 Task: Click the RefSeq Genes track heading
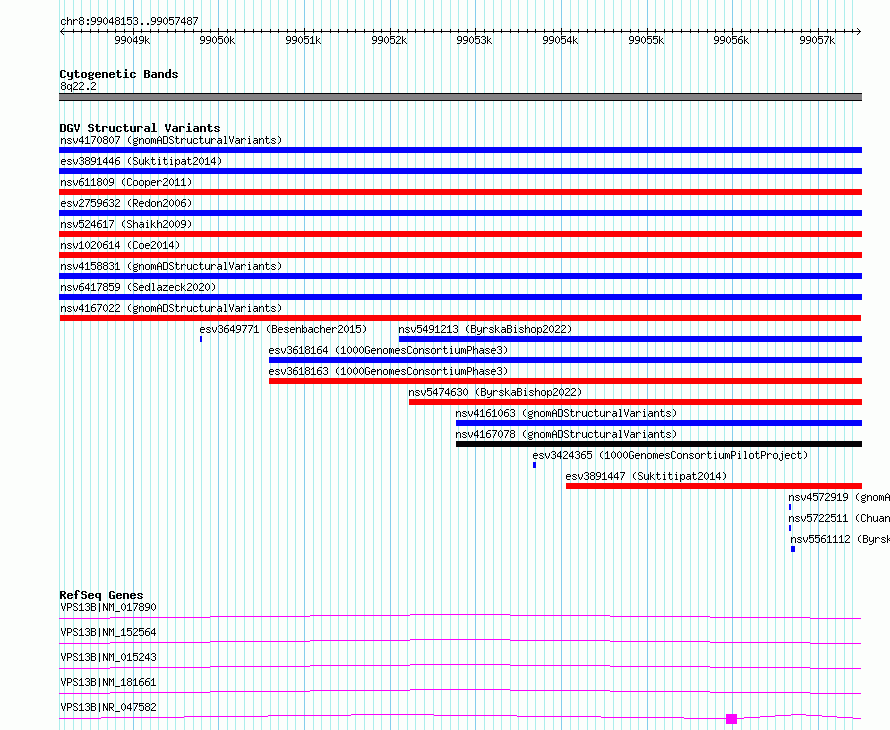[101, 595]
